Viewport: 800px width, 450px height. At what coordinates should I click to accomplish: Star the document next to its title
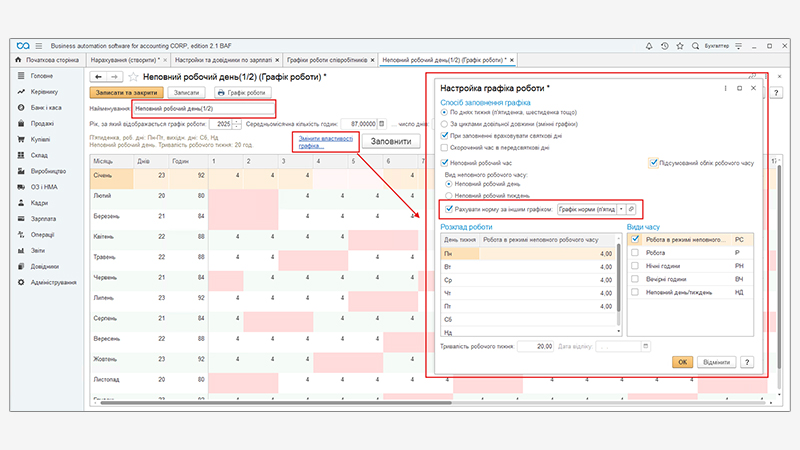coord(133,76)
